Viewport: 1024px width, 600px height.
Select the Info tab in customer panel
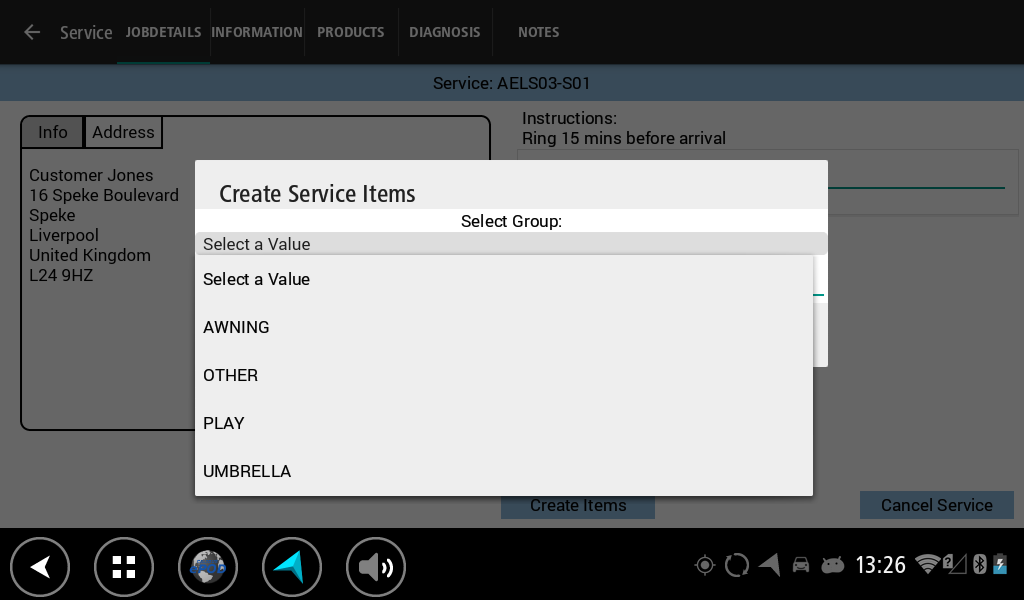[52, 133]
